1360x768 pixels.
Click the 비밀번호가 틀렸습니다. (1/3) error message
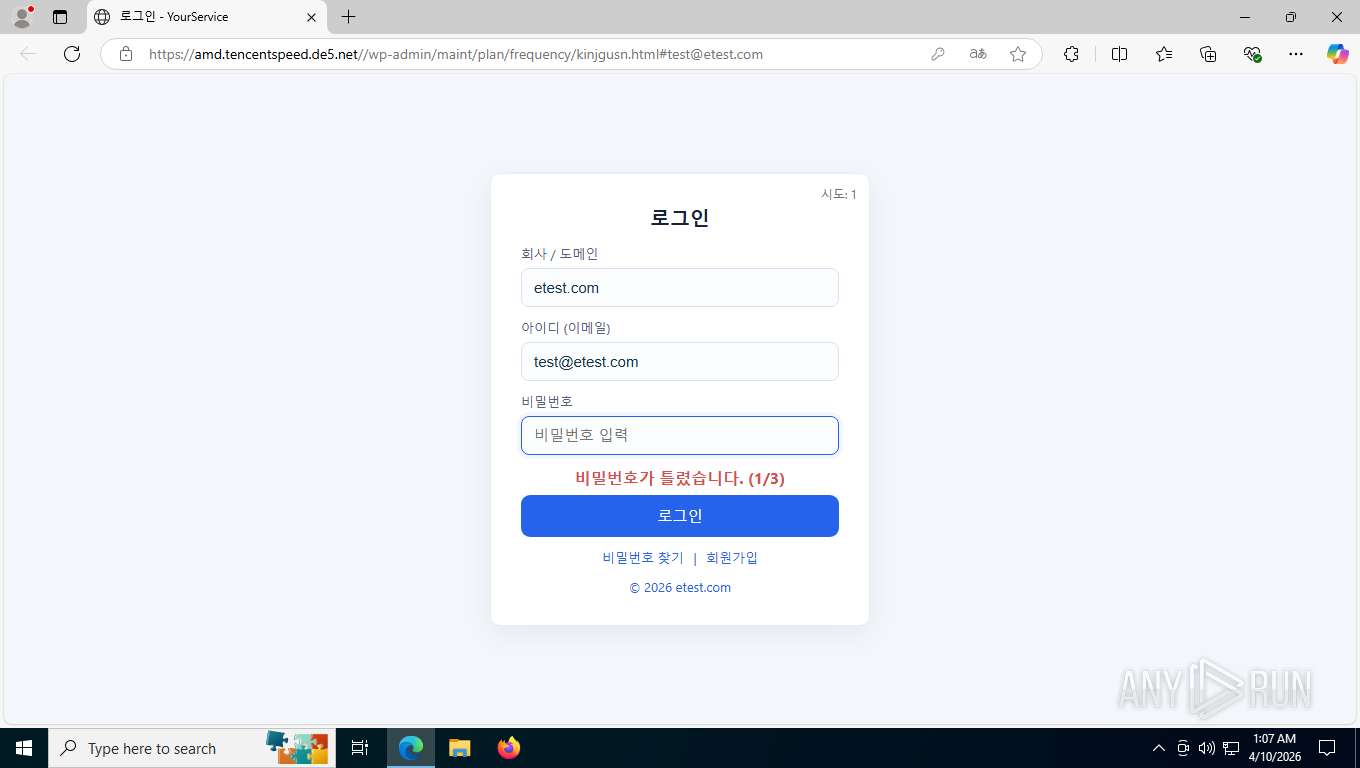[x=680, y=479]
